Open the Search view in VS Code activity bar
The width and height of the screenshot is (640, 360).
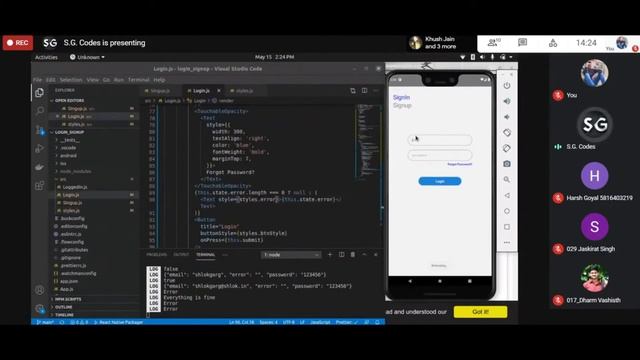pyautogui.click(x=40, y=111)
